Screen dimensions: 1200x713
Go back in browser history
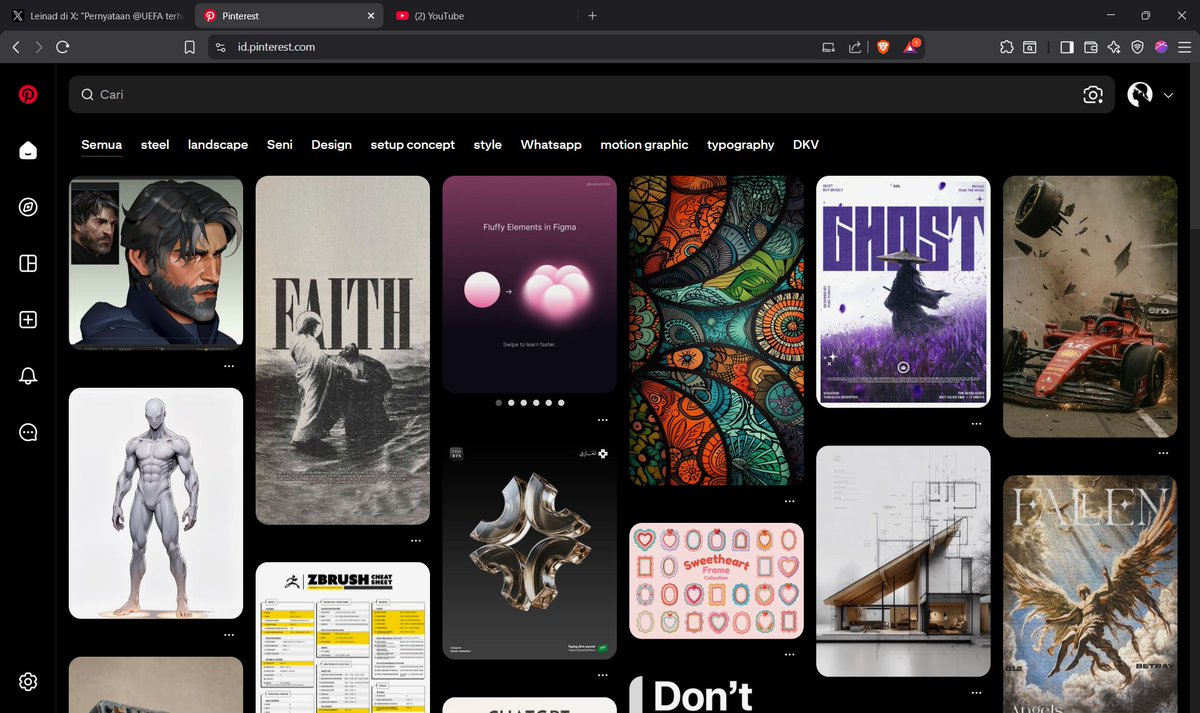[16, 47]
